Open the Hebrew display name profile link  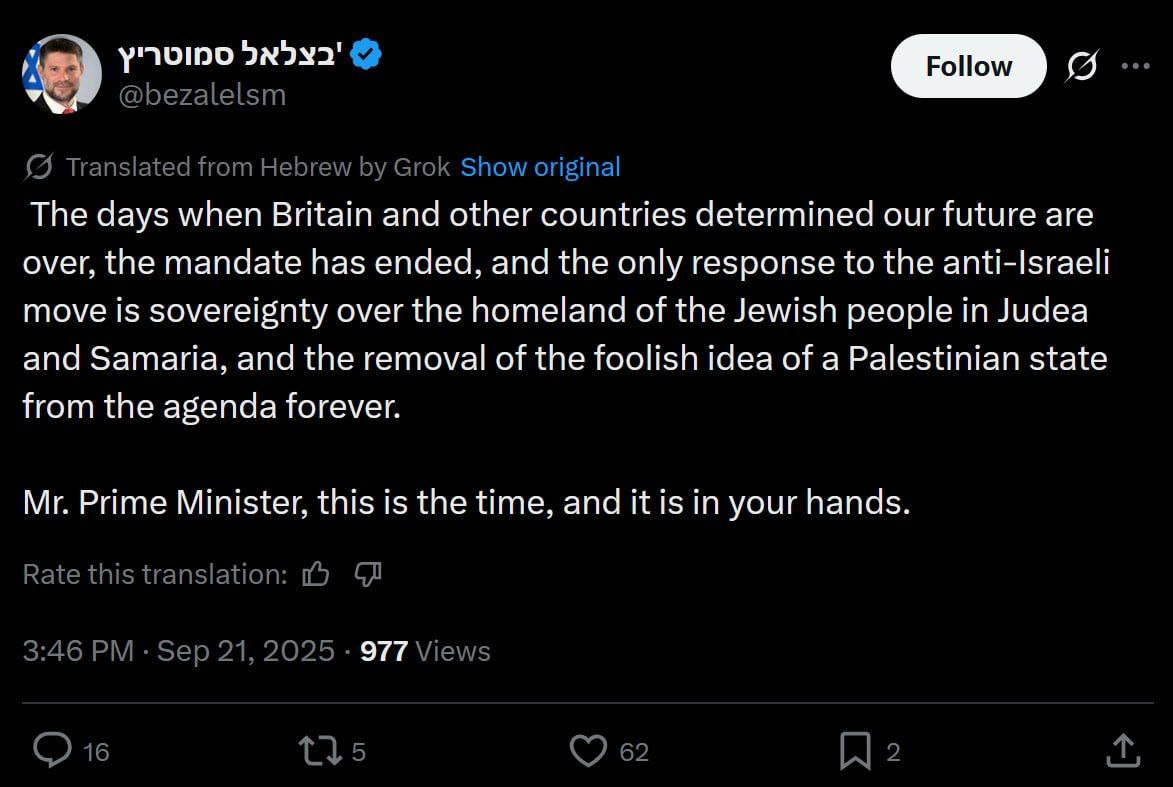230,56
